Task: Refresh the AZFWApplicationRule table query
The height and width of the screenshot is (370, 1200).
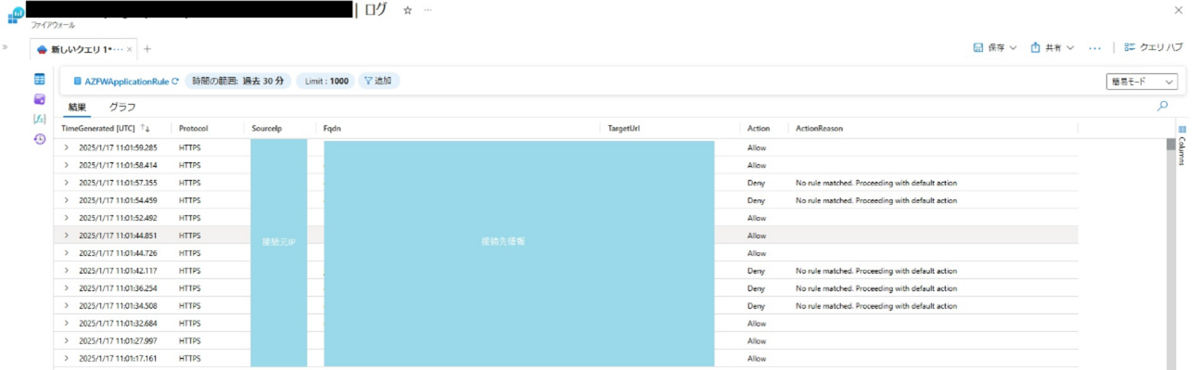Action: click(176, 81)
